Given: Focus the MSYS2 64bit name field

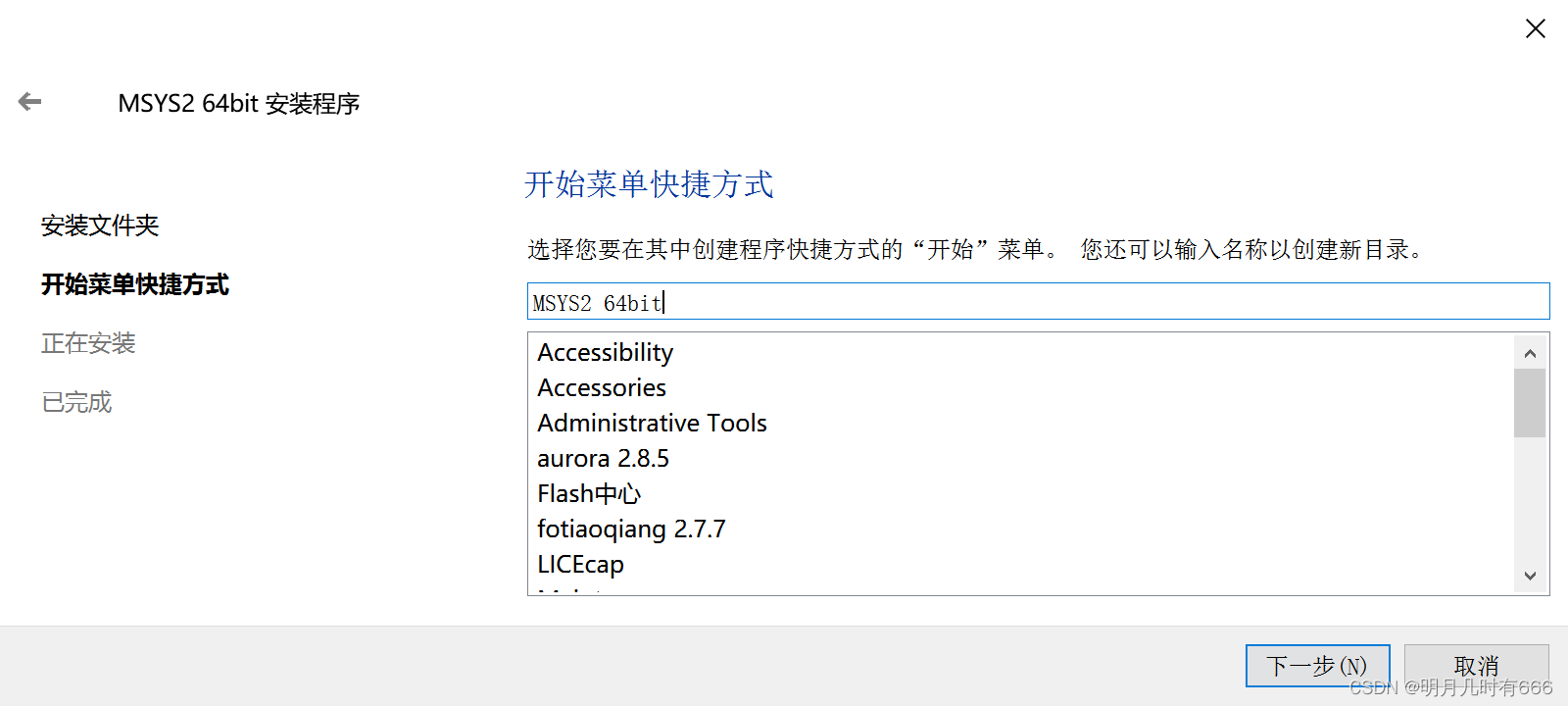Looking at the screenshot, I should (1037, 302).
